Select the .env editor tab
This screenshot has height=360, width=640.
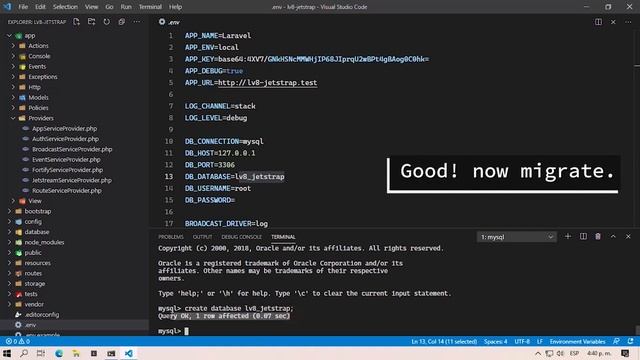pyautogui.click(x=169, y=22)
